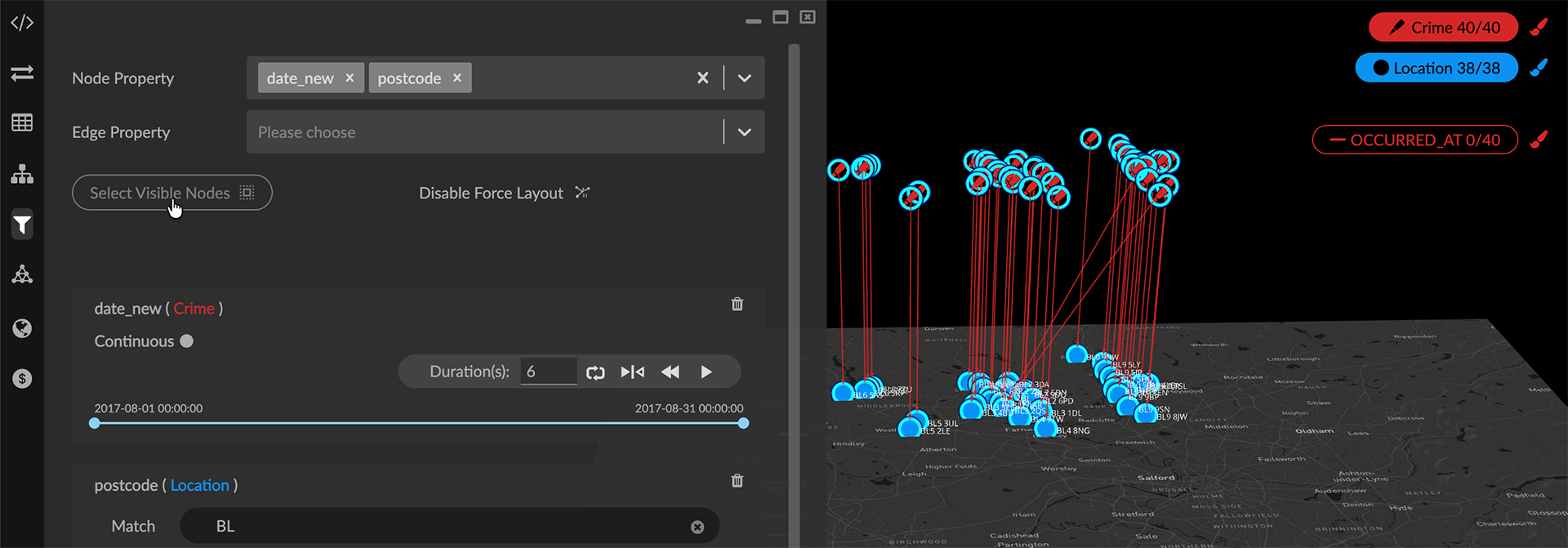Remove the postcode property tag
The height and width of the screenshot is (548, 1568).
[x=457, y=78]
